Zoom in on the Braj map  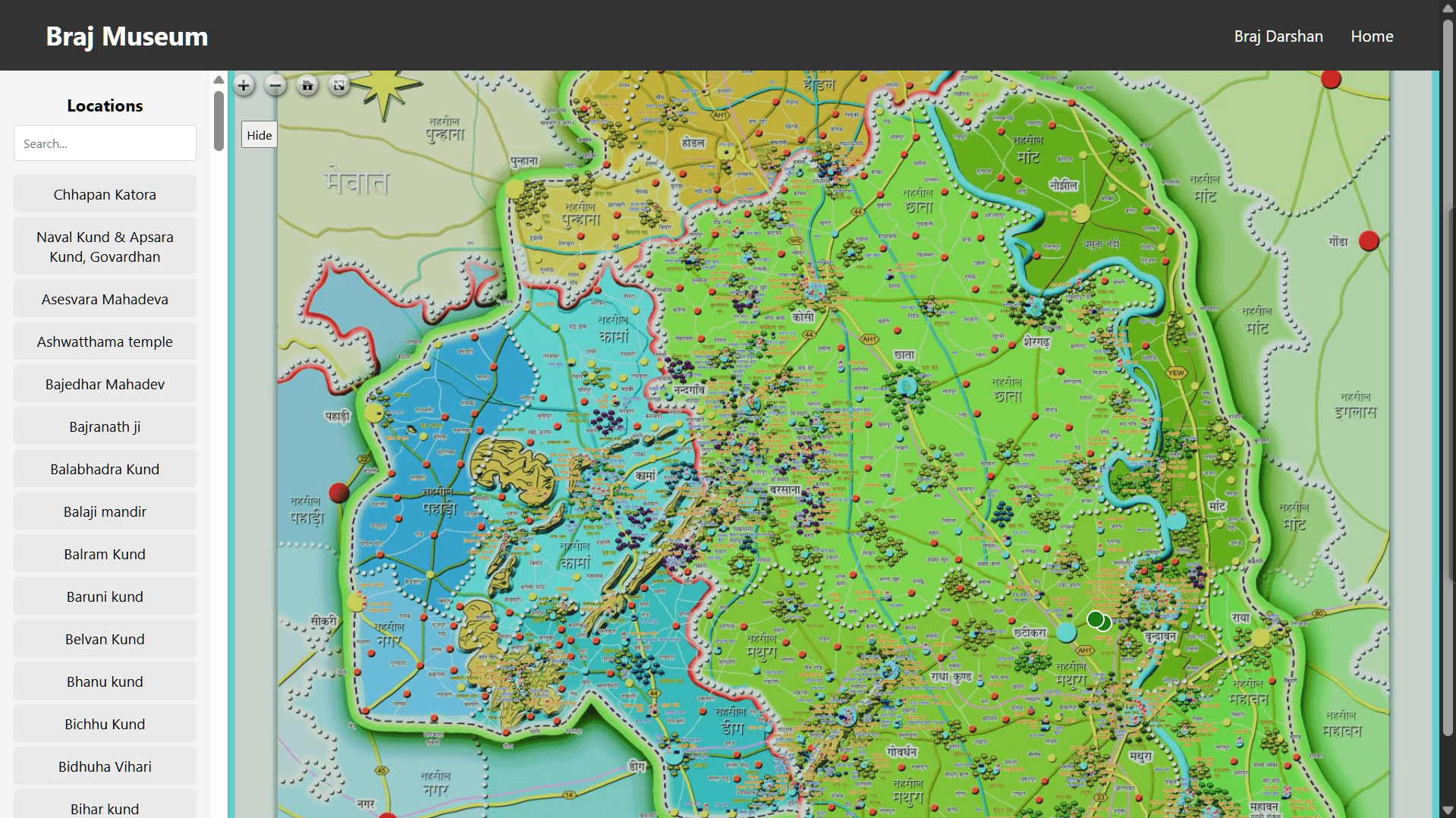pyautogui.click(x=244, y=85)
